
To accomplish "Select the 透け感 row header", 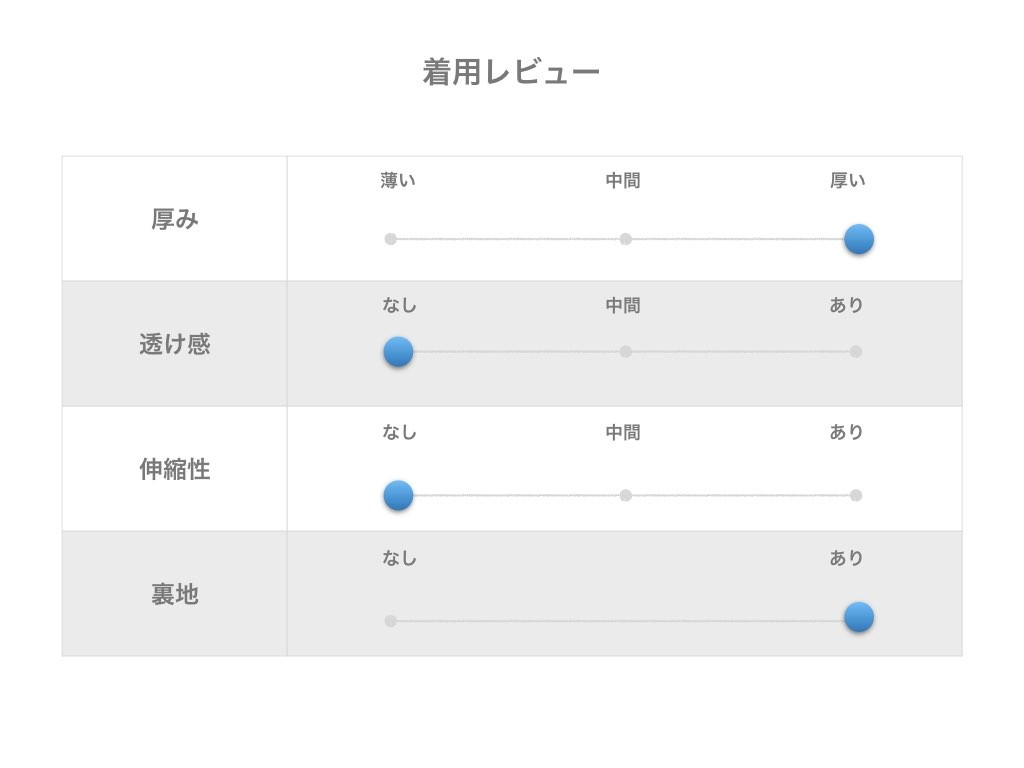I will (175, 344).
